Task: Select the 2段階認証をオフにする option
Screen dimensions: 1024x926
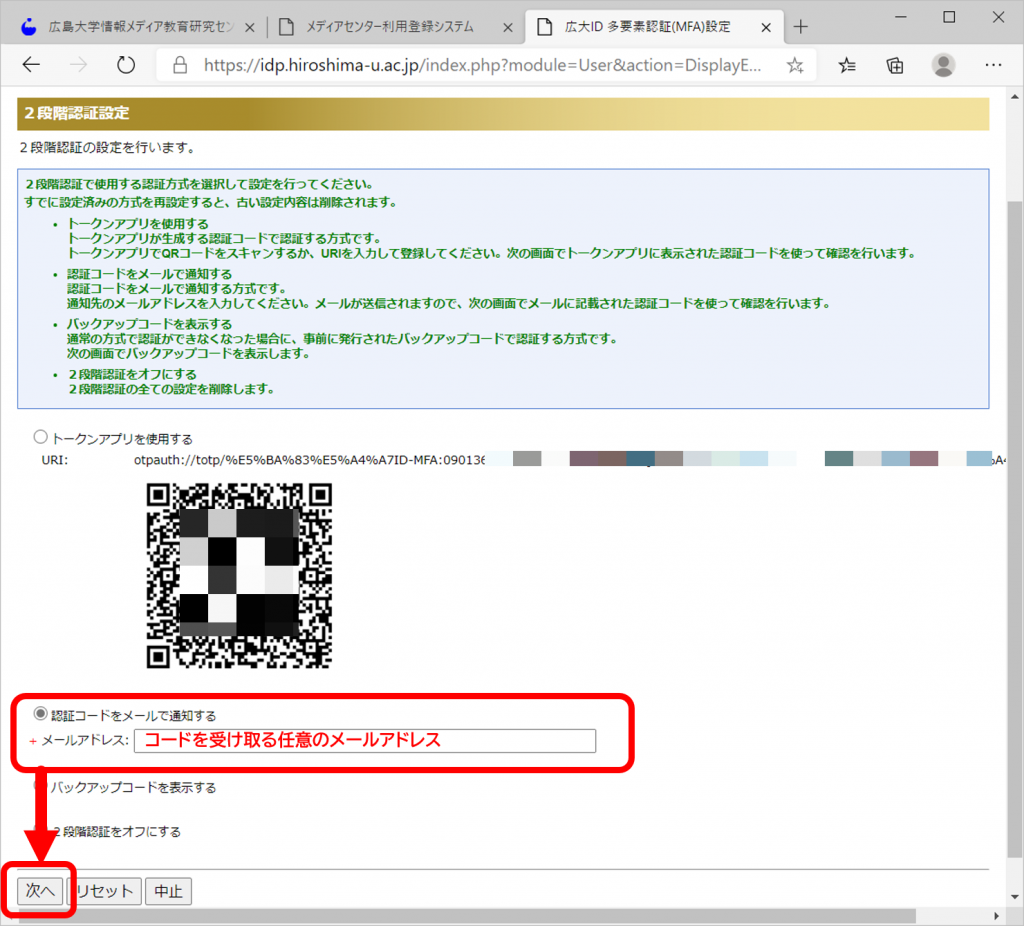Action: [x=116, y=831]
